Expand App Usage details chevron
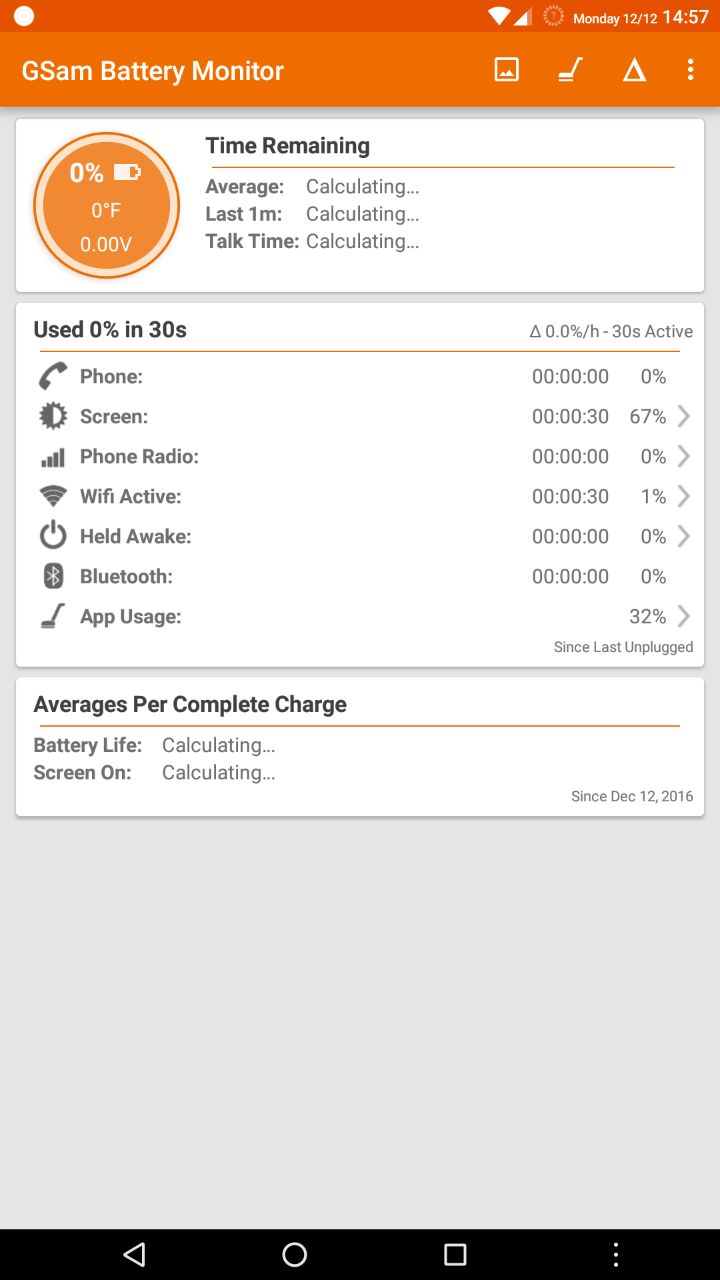Image resolution: width=720 pixels, height=1280 pixels. click(684, 616)
